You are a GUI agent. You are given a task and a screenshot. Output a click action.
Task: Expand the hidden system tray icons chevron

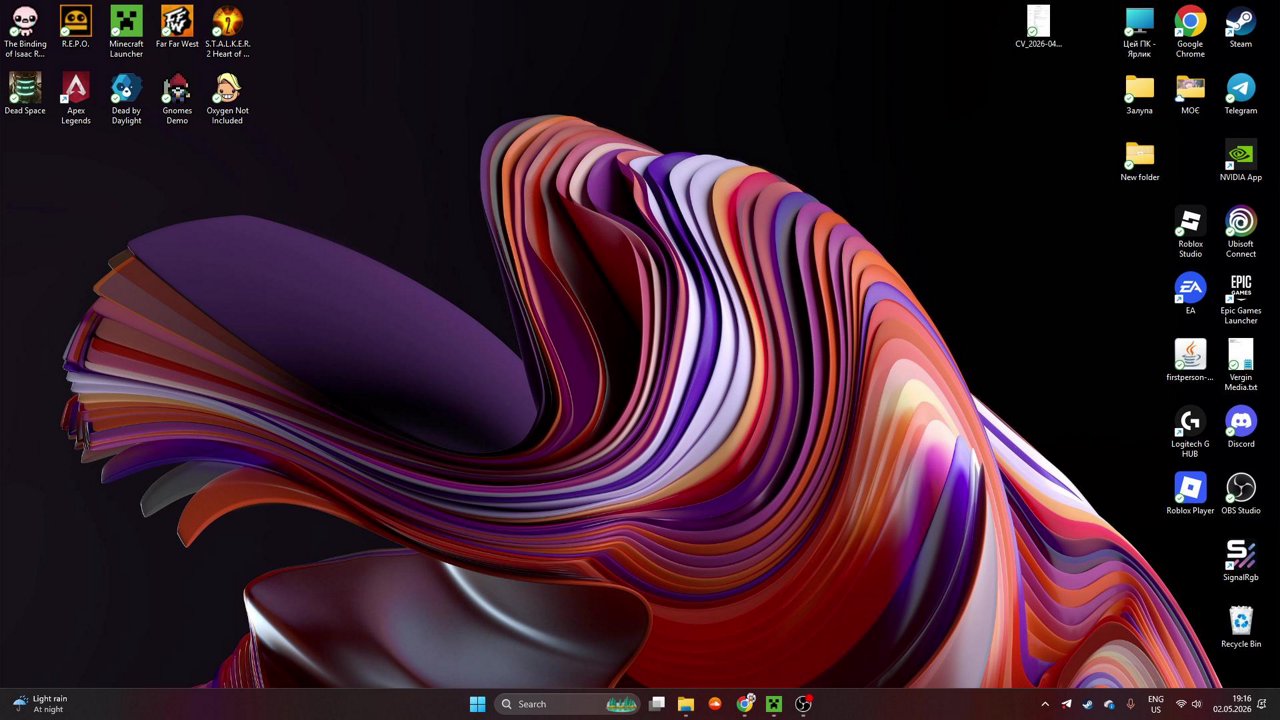(x=1045, y=704)
